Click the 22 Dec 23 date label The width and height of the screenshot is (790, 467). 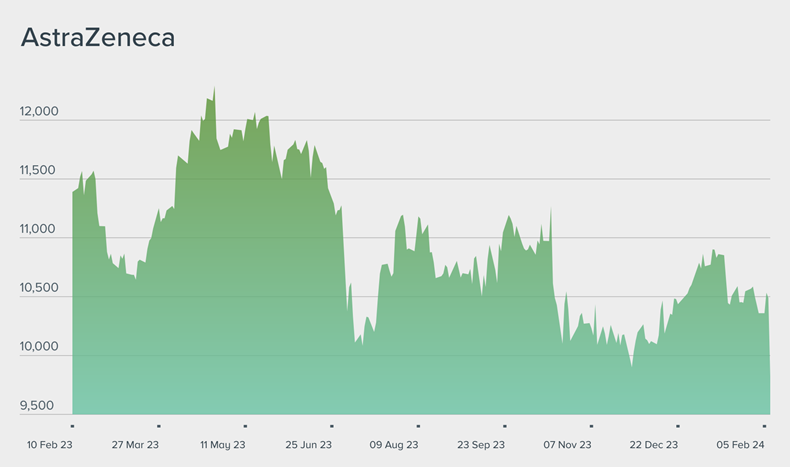pos(654,445)
